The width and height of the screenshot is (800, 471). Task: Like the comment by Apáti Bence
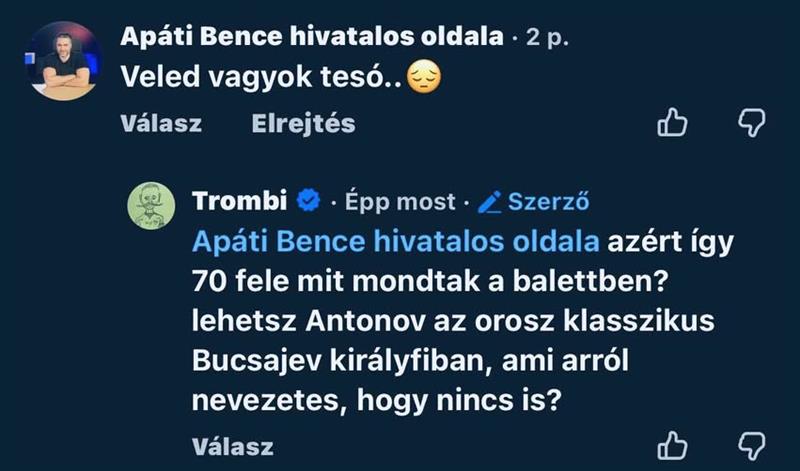click(672, 123)
